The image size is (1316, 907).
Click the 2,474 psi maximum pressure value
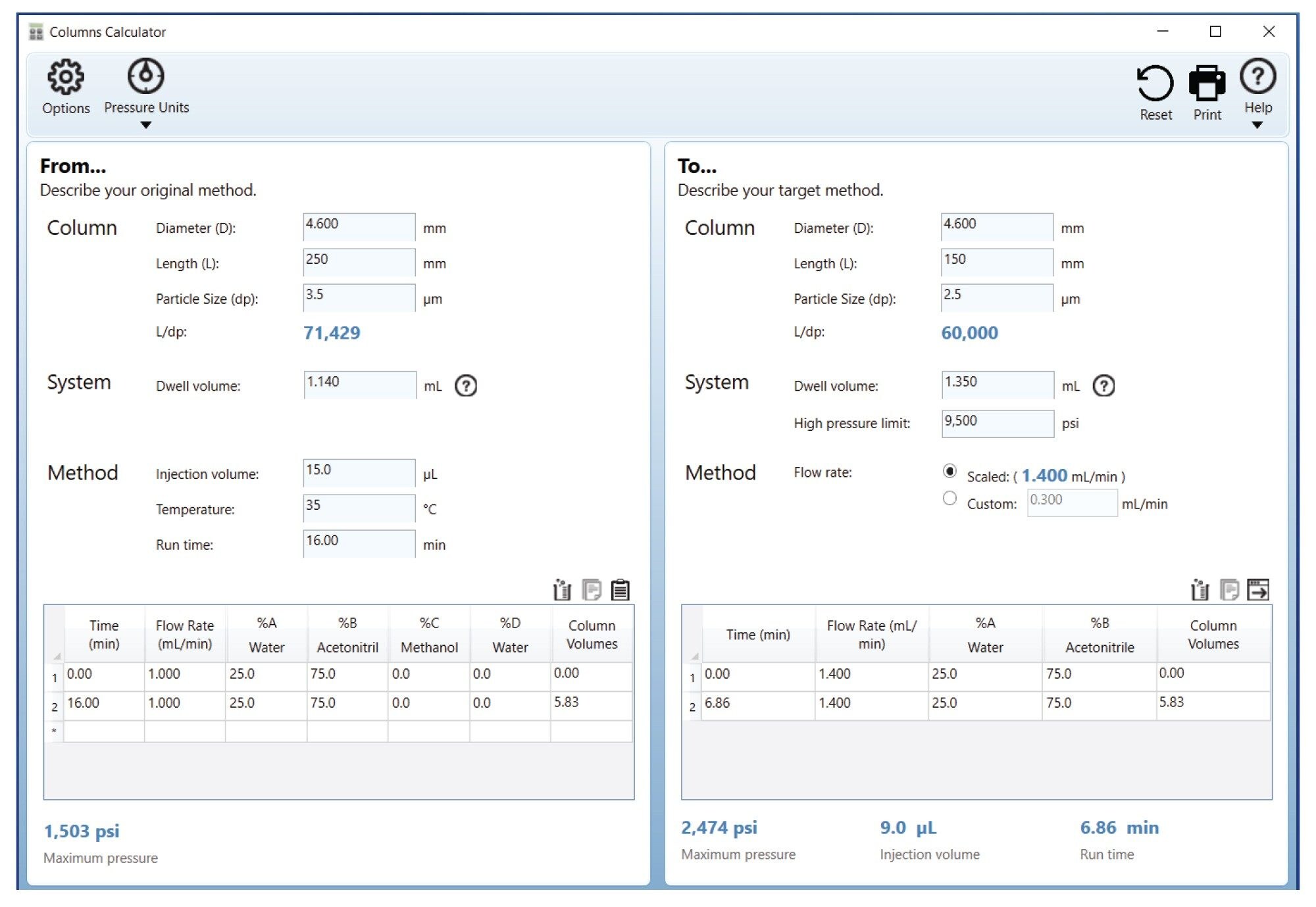point(719,827)
